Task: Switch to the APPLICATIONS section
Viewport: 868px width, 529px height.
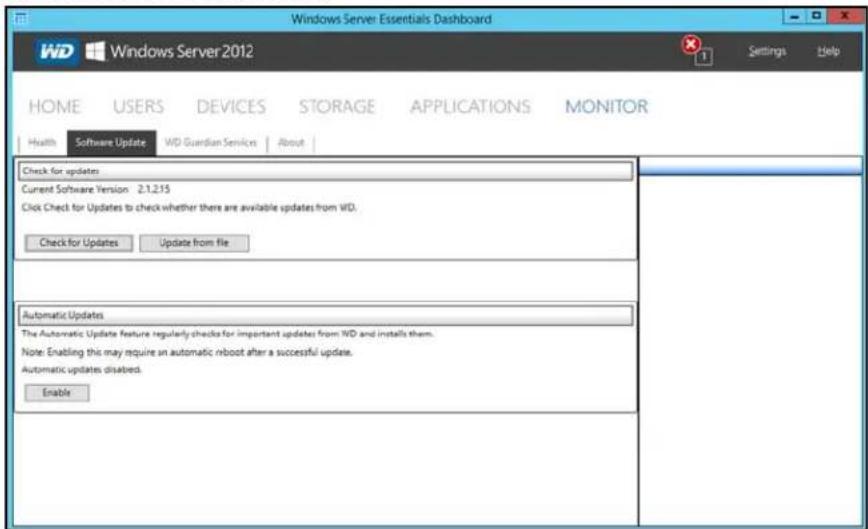Action: [x=471, y=106]
